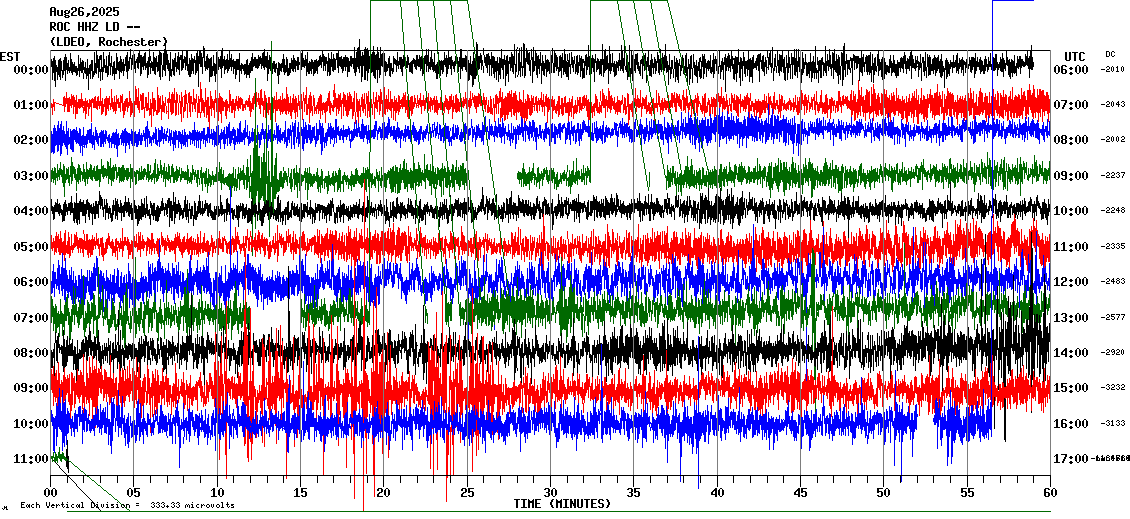
Task: Click the 10 minute tick label
Action: tap(217, 493)
